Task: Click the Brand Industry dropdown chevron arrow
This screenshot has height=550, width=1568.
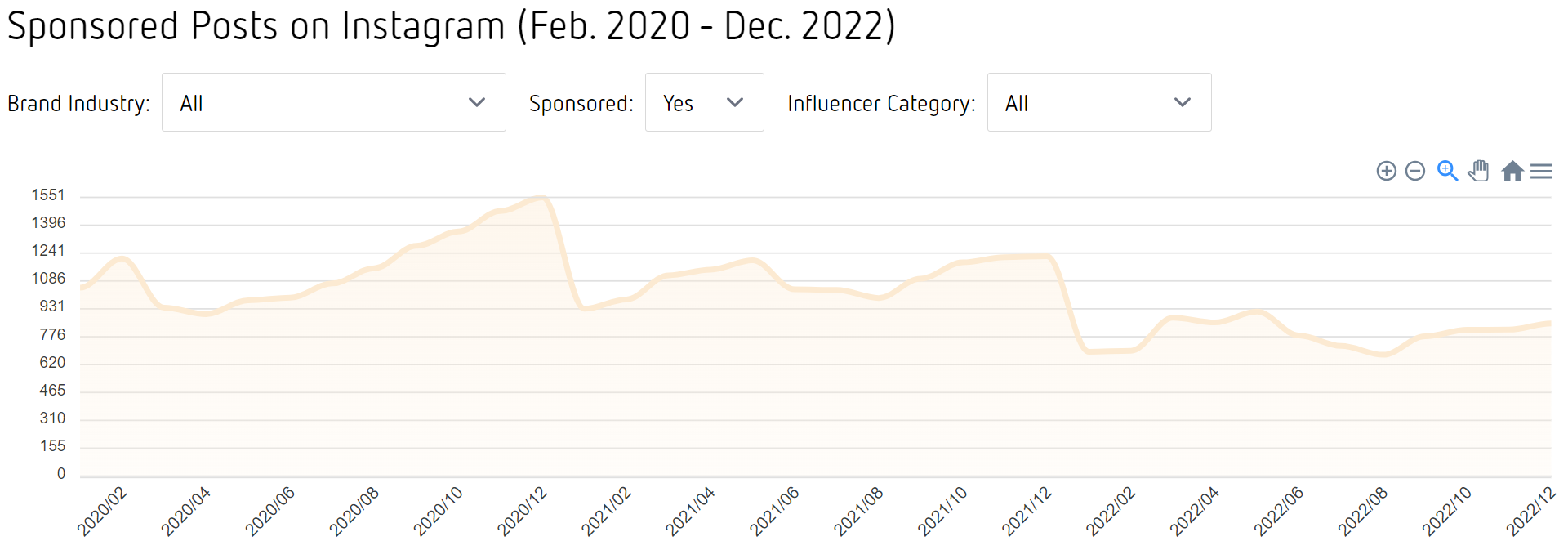Action: (x=477, y=103)
